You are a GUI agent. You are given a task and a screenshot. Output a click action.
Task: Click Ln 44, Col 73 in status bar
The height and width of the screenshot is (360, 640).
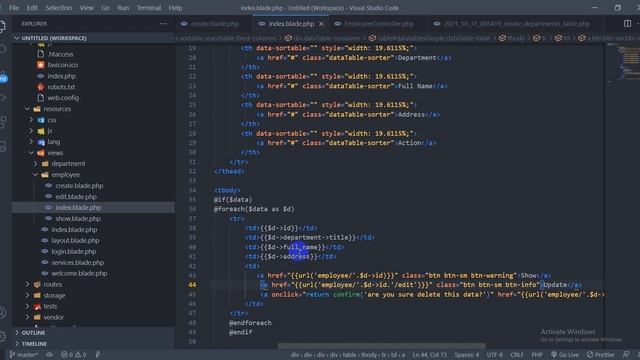(429, 355)
